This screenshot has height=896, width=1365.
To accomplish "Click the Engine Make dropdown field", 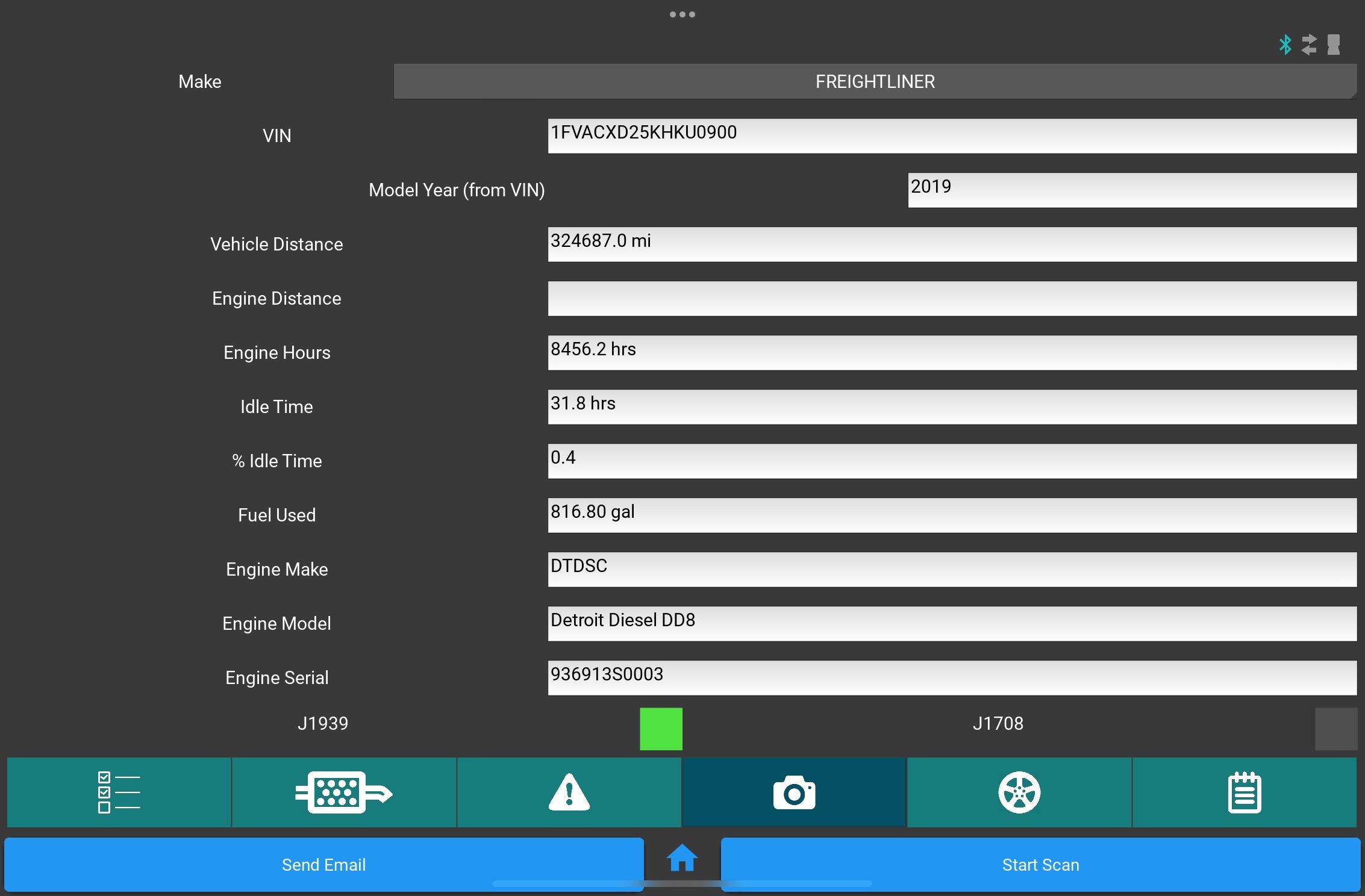I will click(x=949, y=569).
